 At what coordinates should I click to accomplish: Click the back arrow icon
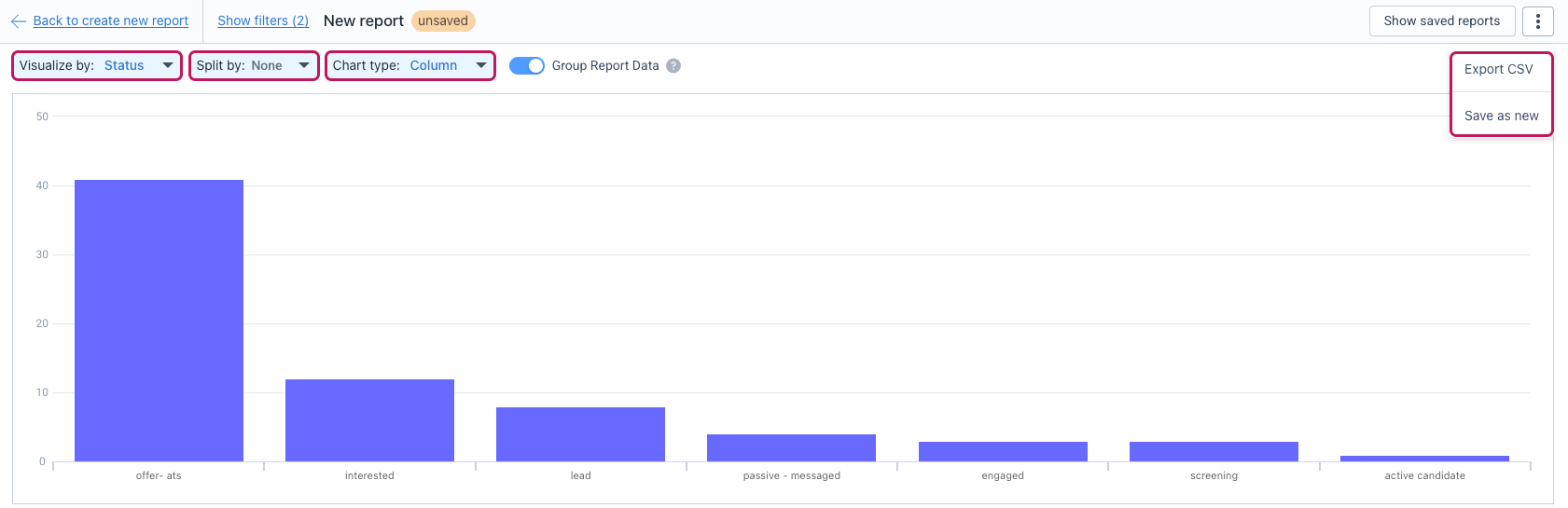click(x=18, y=20)
